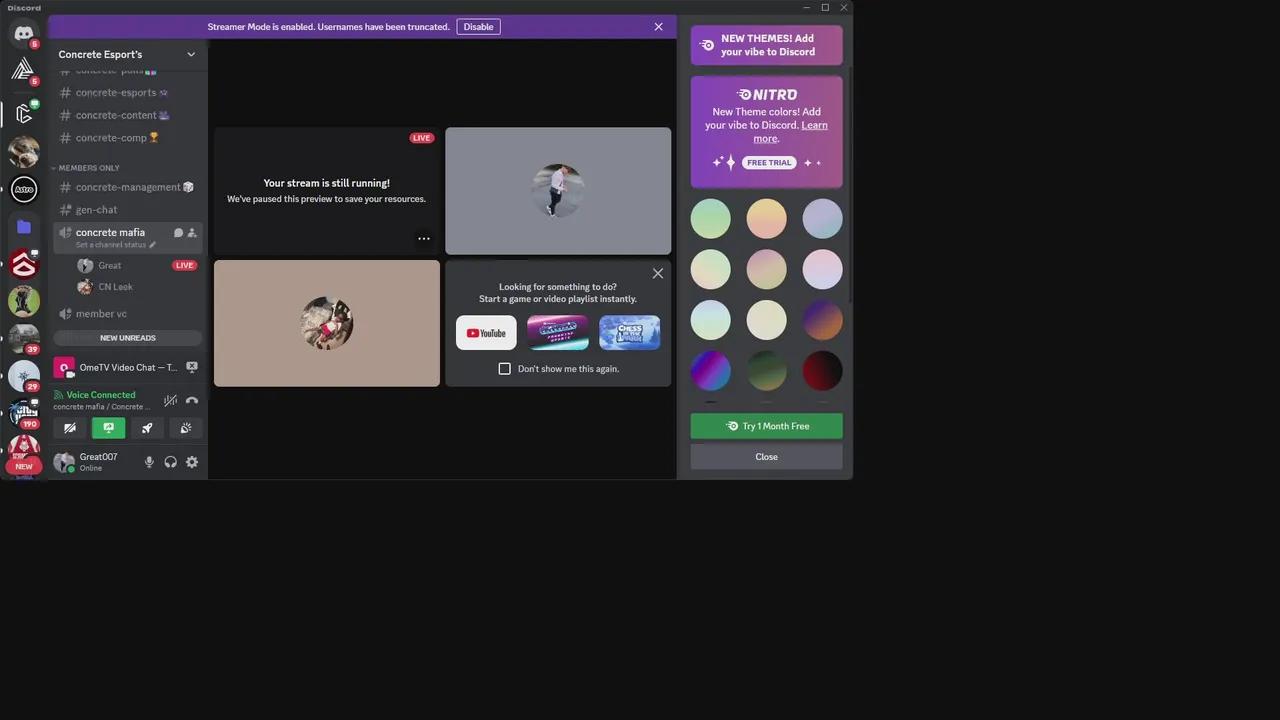Mute the microphone
Viewport: 1280px width, 720px height.
(149, 462)
